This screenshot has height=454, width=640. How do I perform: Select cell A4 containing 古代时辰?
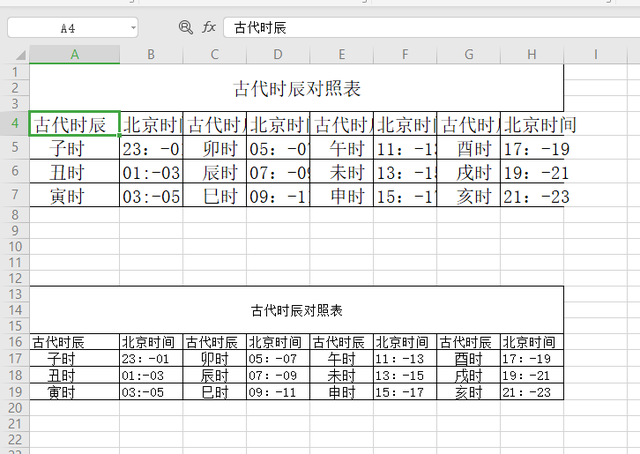coord(74,123)
